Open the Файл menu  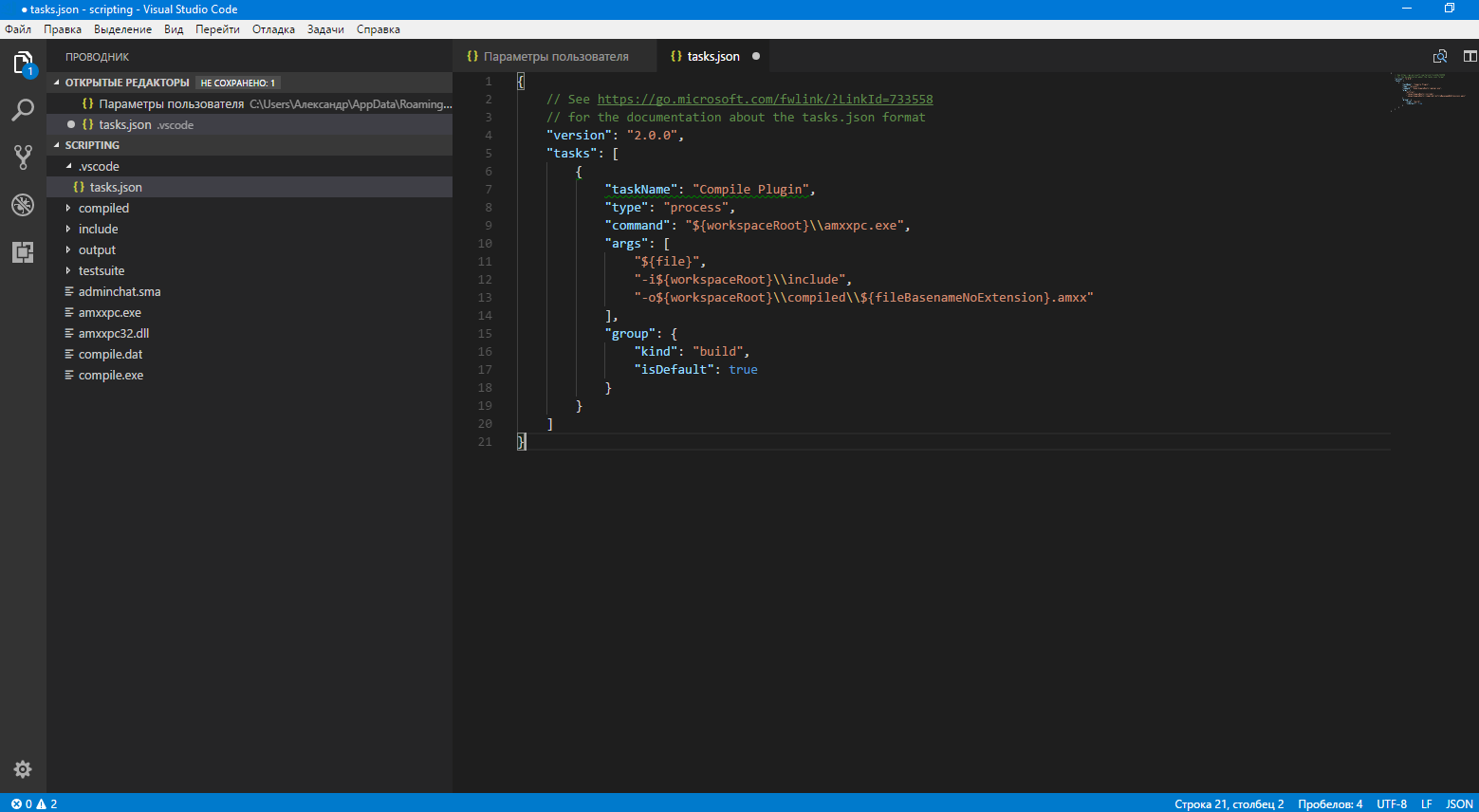tap(18, 29)
